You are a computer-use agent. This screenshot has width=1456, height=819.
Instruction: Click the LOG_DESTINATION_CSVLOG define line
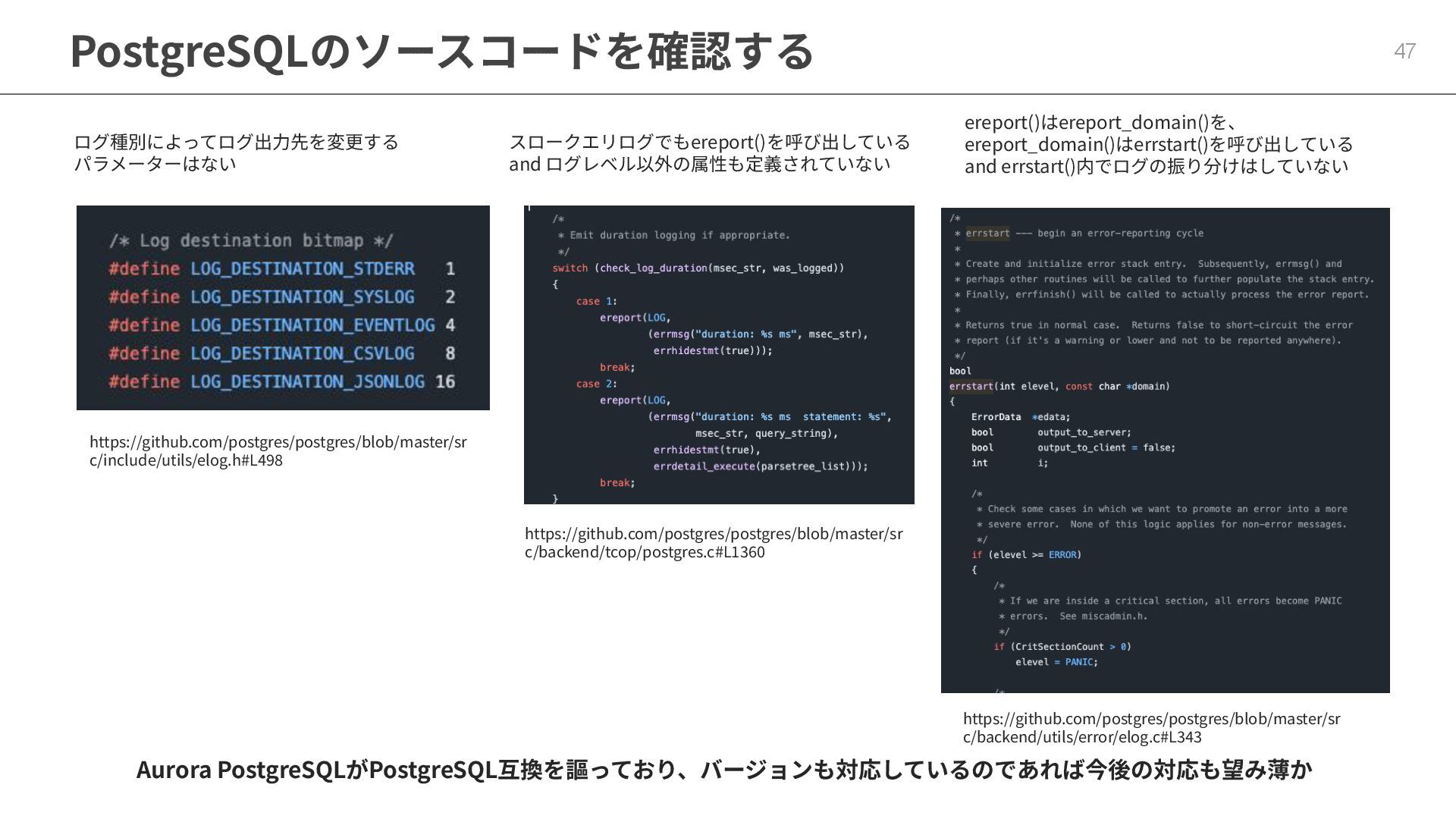click(x=281, y=353)
